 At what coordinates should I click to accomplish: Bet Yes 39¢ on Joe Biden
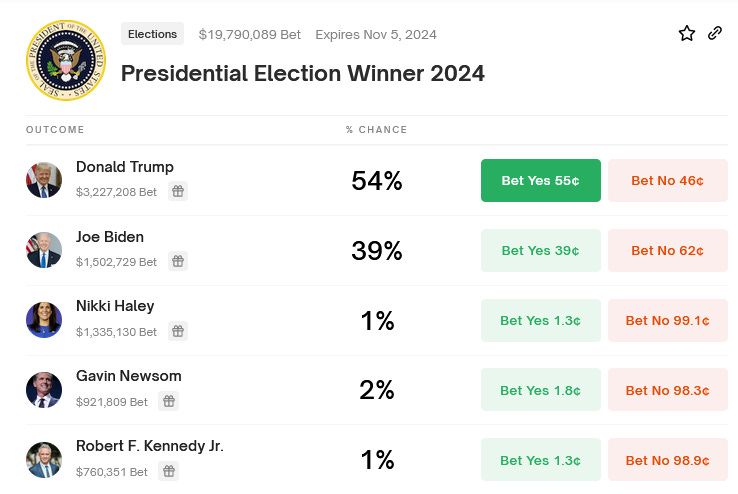(541, 250)
